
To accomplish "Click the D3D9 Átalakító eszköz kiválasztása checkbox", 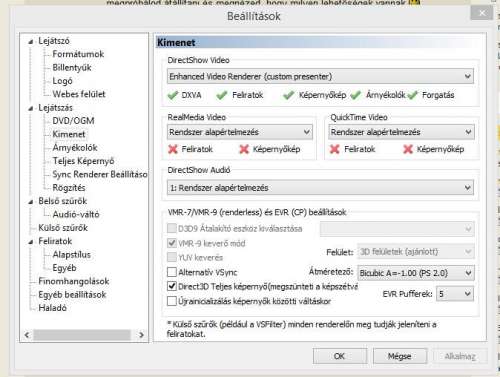I will click(x=172, y=228).
